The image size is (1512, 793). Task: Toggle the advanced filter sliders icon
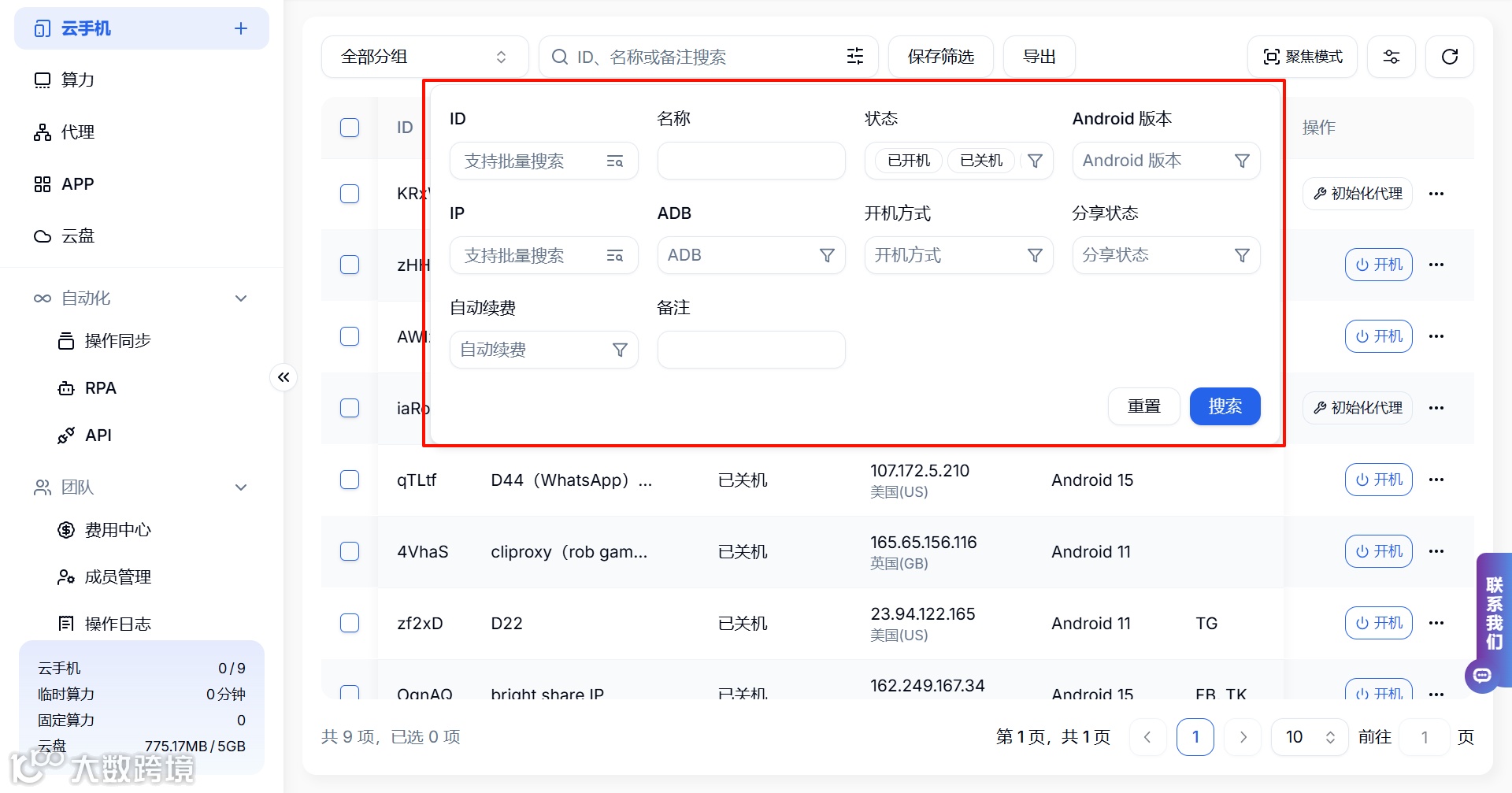[855, 56]
